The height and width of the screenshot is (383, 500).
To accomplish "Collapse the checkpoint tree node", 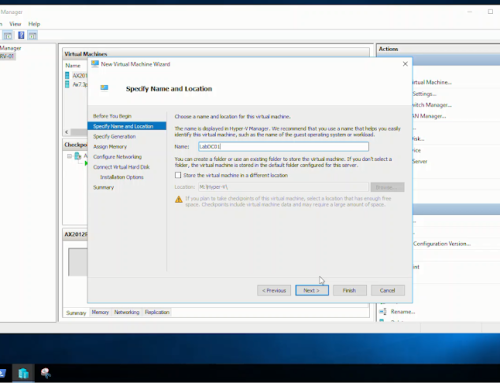I will tap(69, 156).
